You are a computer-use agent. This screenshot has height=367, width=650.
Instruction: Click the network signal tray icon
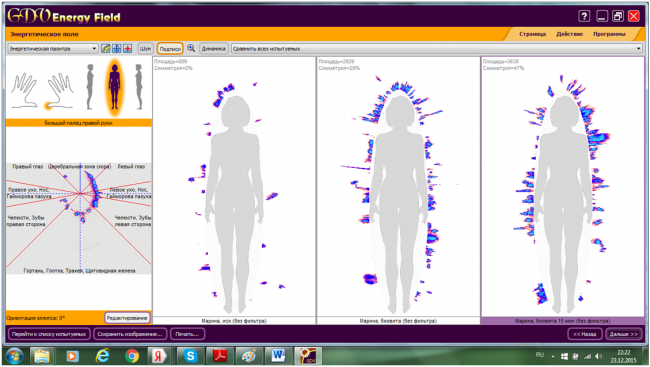click(x=587, y=356)
